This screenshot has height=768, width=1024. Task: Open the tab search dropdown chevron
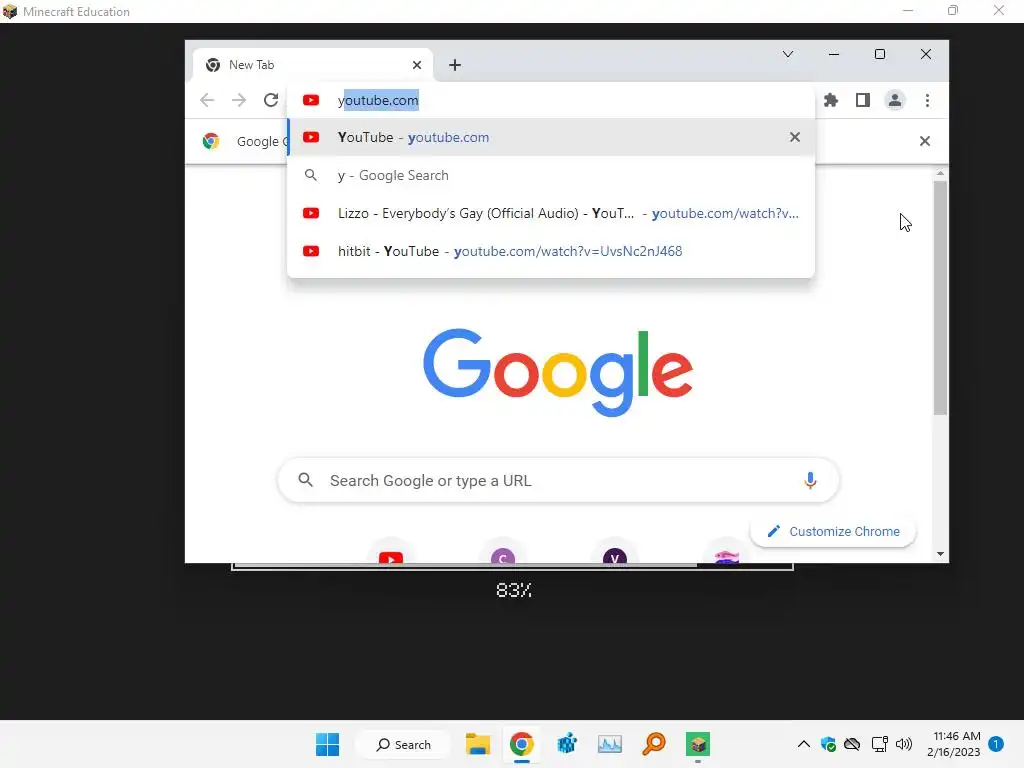pyautogui.click(x=788, y=54)
